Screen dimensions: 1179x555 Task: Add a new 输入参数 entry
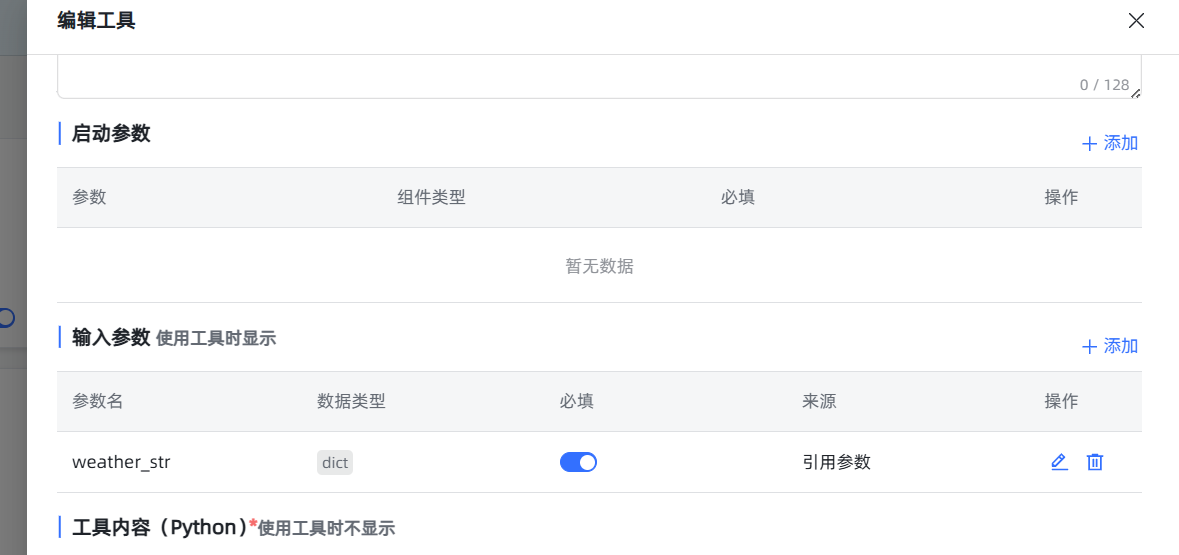(1110, 346)
